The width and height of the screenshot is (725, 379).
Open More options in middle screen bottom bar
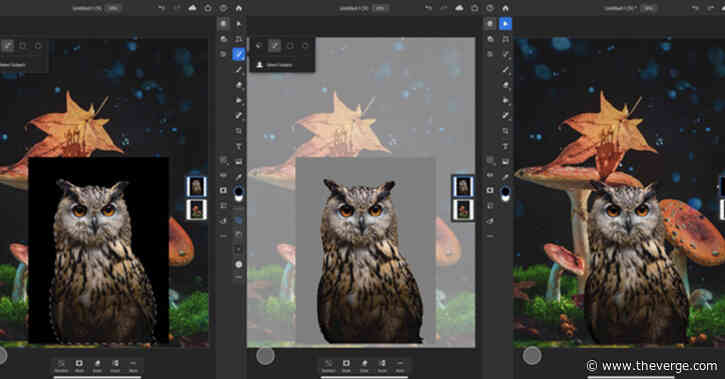click(x=400, y=366)
